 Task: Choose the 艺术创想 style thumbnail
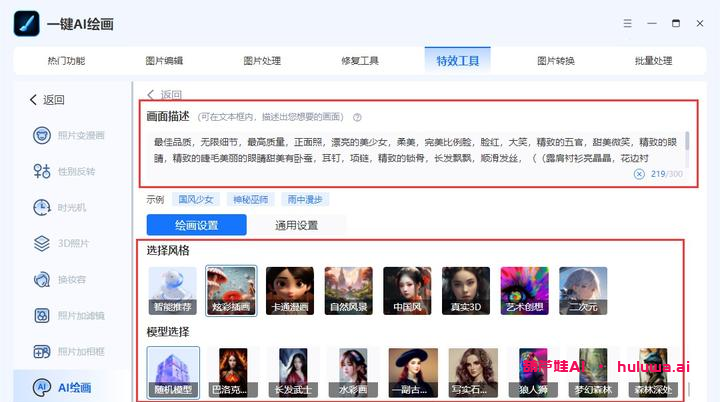[524, 291]
